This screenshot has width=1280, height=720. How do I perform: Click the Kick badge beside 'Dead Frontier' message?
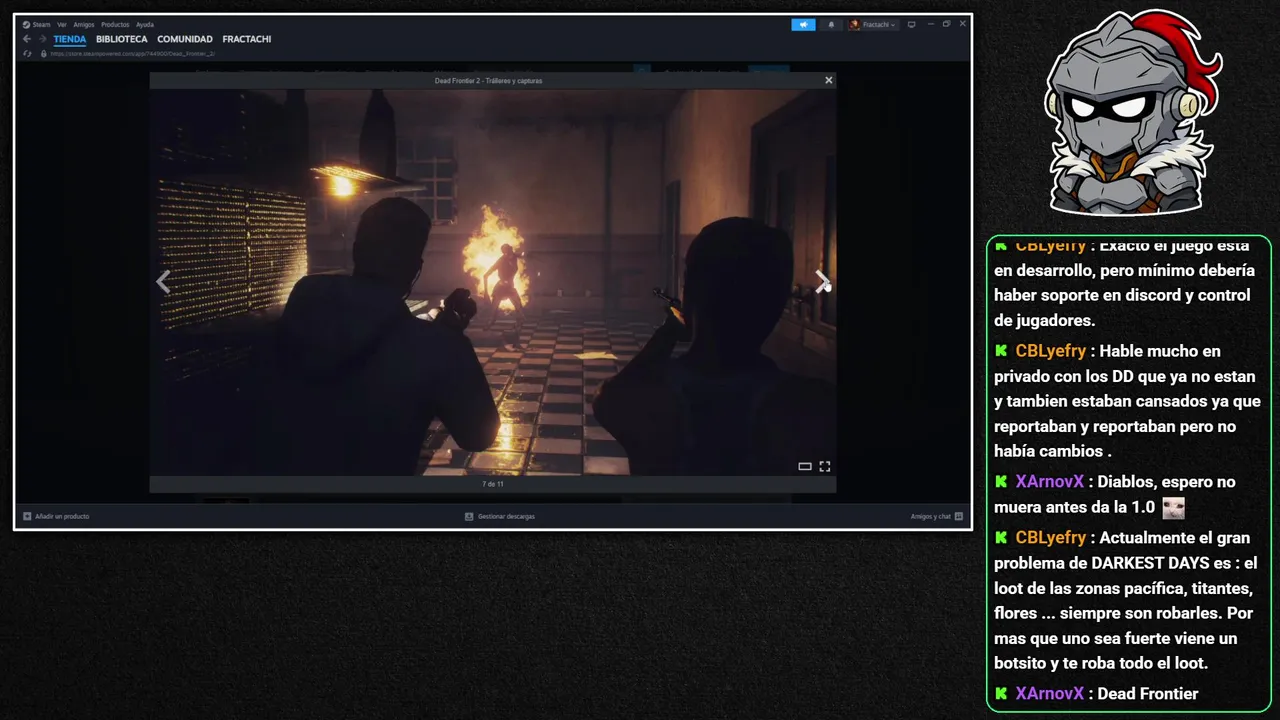point(1001,693)
